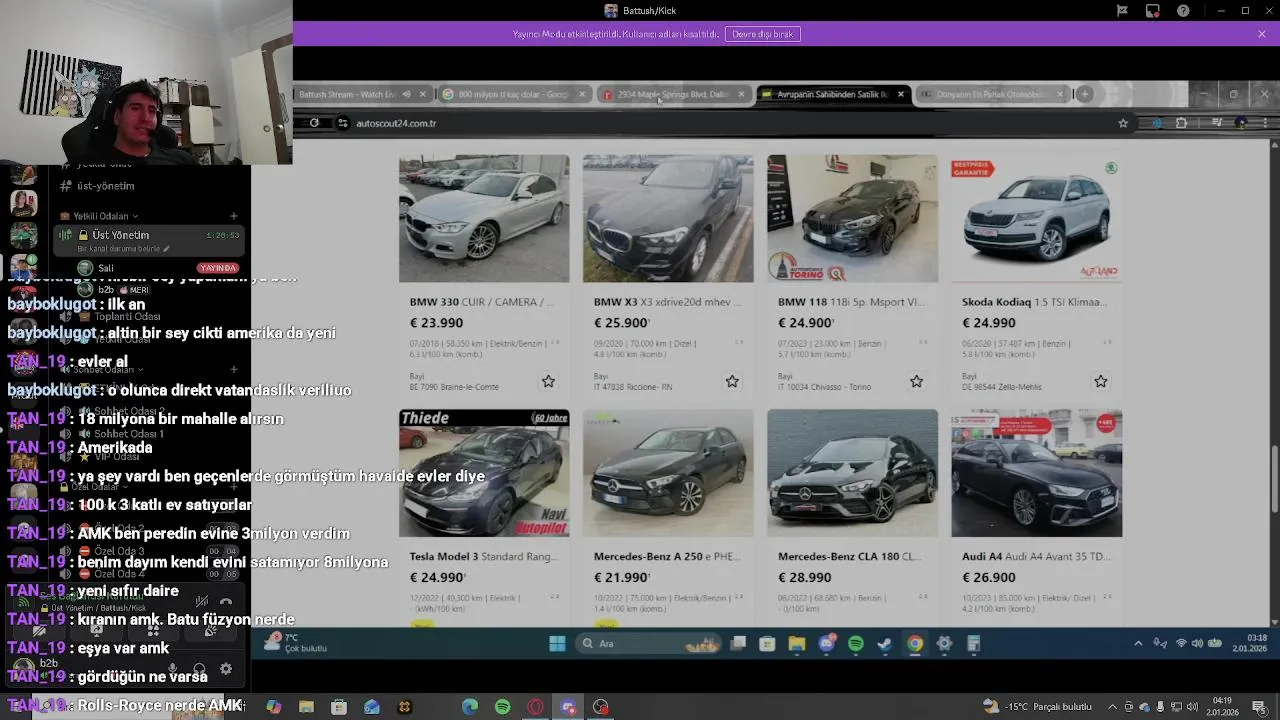The width and height of the screenshot is (1280, 720).
Task: Open Discord in streamed taskbar
Action: (827, 644)
